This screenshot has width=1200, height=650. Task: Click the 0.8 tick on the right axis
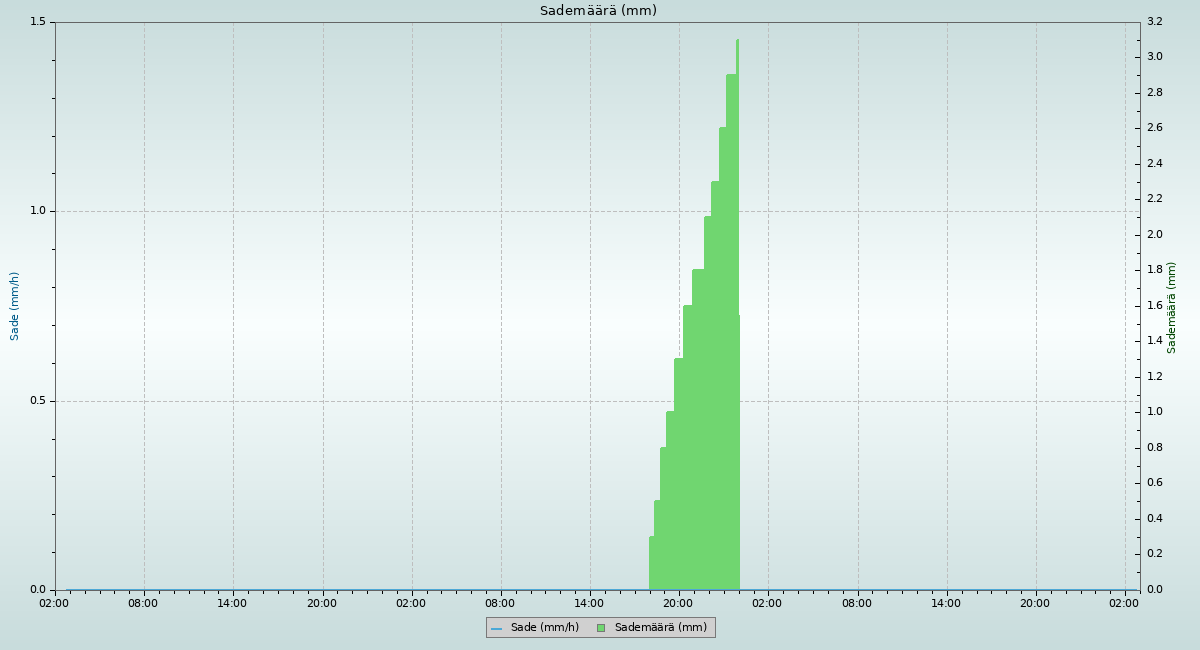pos(1154,448)
